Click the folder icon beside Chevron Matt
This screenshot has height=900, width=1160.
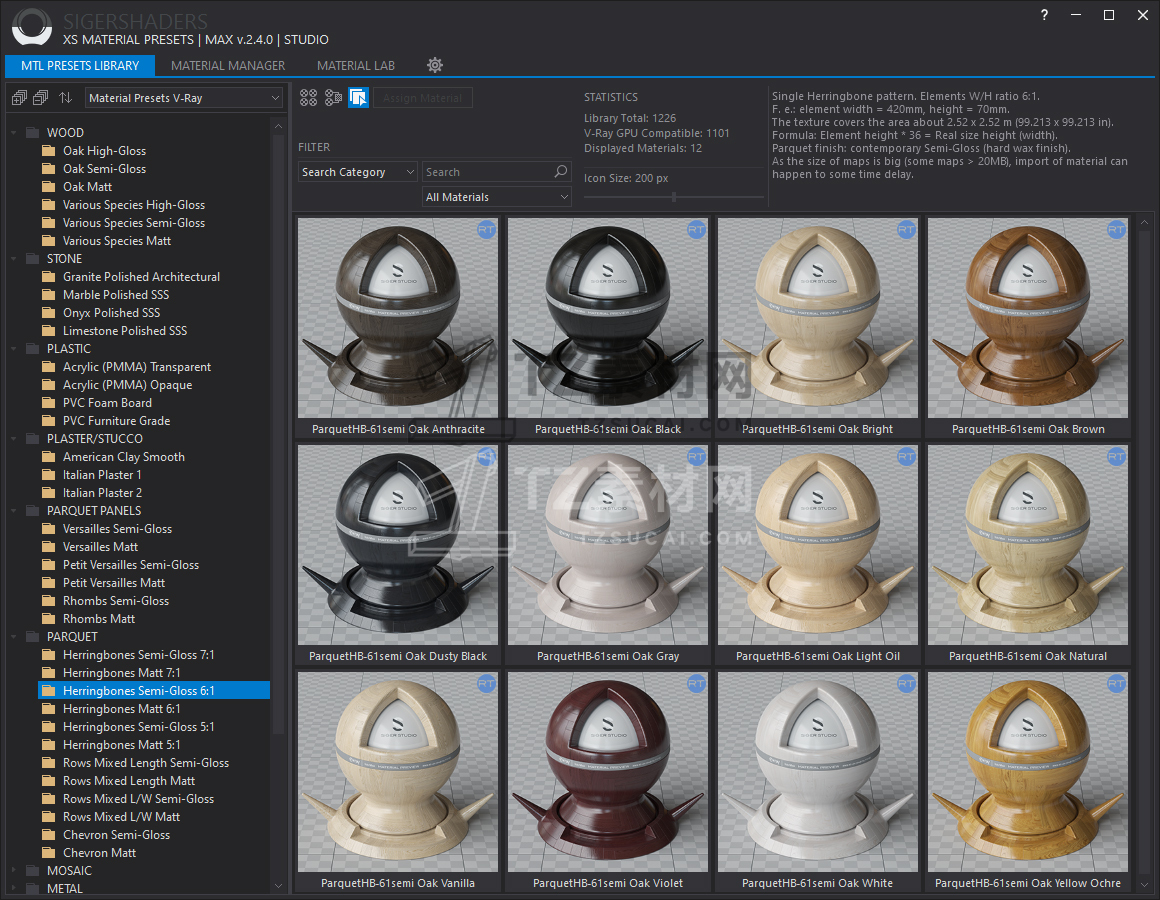pos(49,853)
